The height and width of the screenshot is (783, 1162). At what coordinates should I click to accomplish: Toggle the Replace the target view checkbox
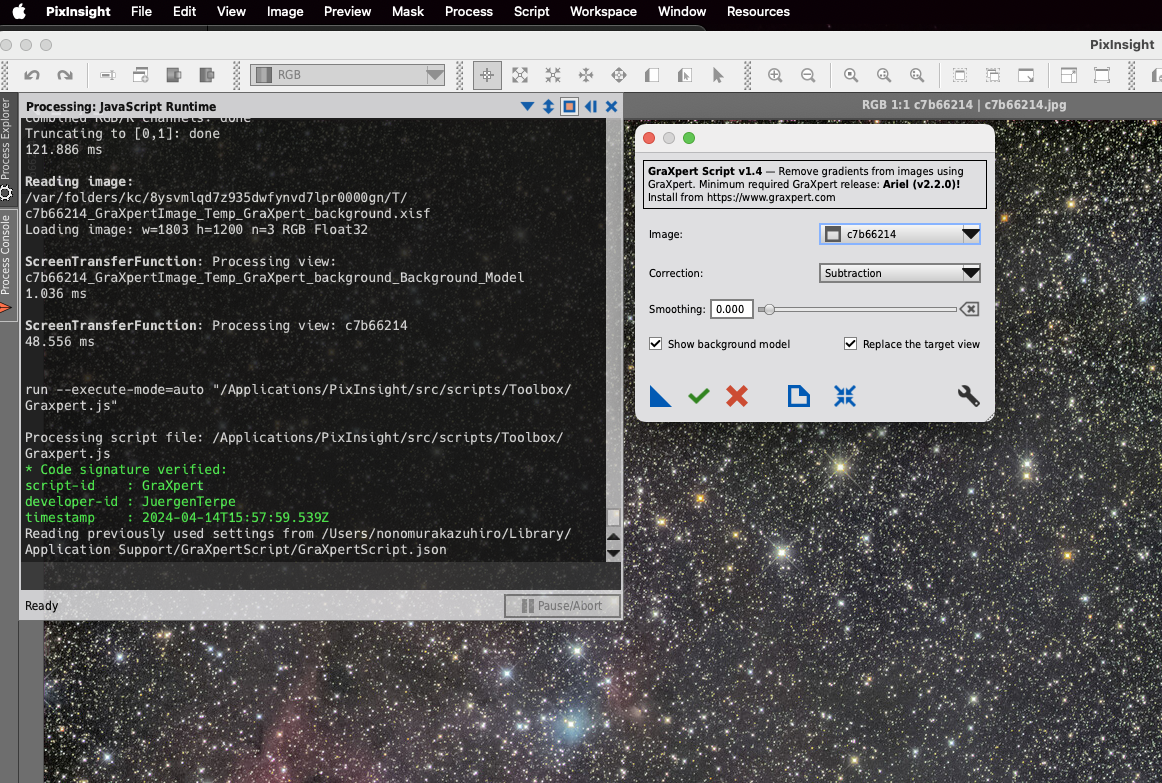851,344
